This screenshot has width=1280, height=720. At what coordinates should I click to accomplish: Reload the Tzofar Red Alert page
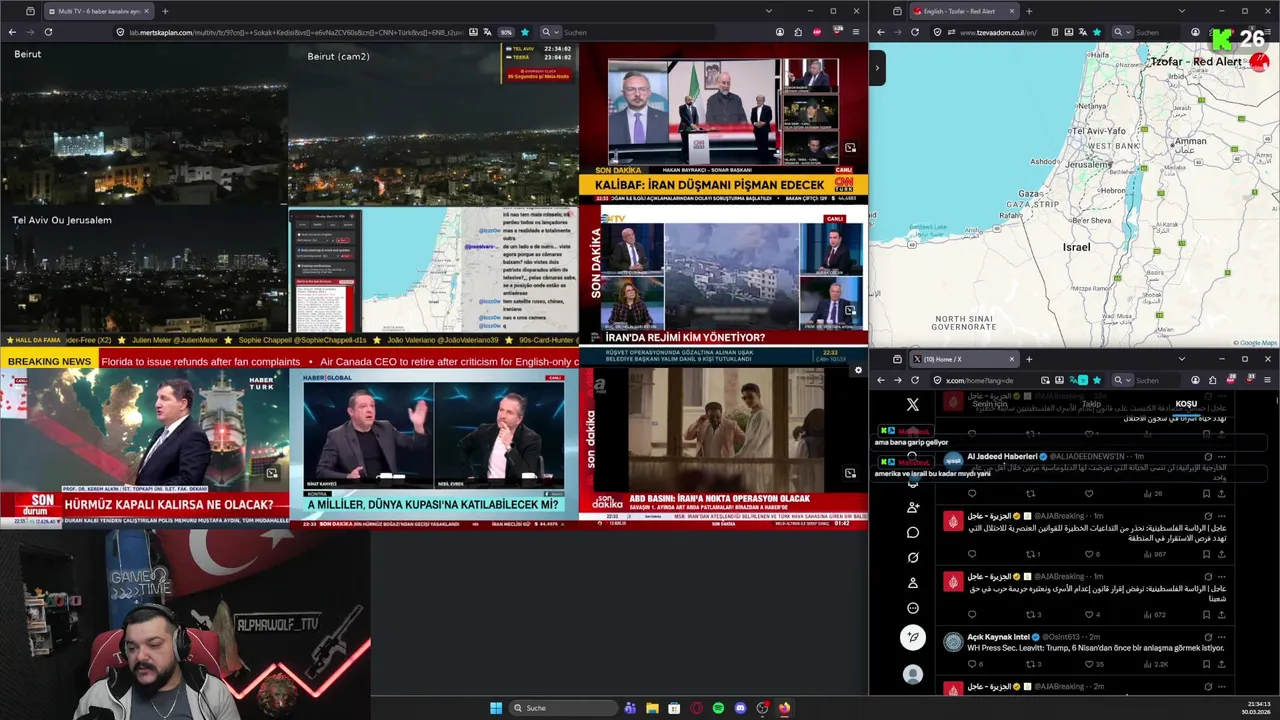tap(915, 32)
